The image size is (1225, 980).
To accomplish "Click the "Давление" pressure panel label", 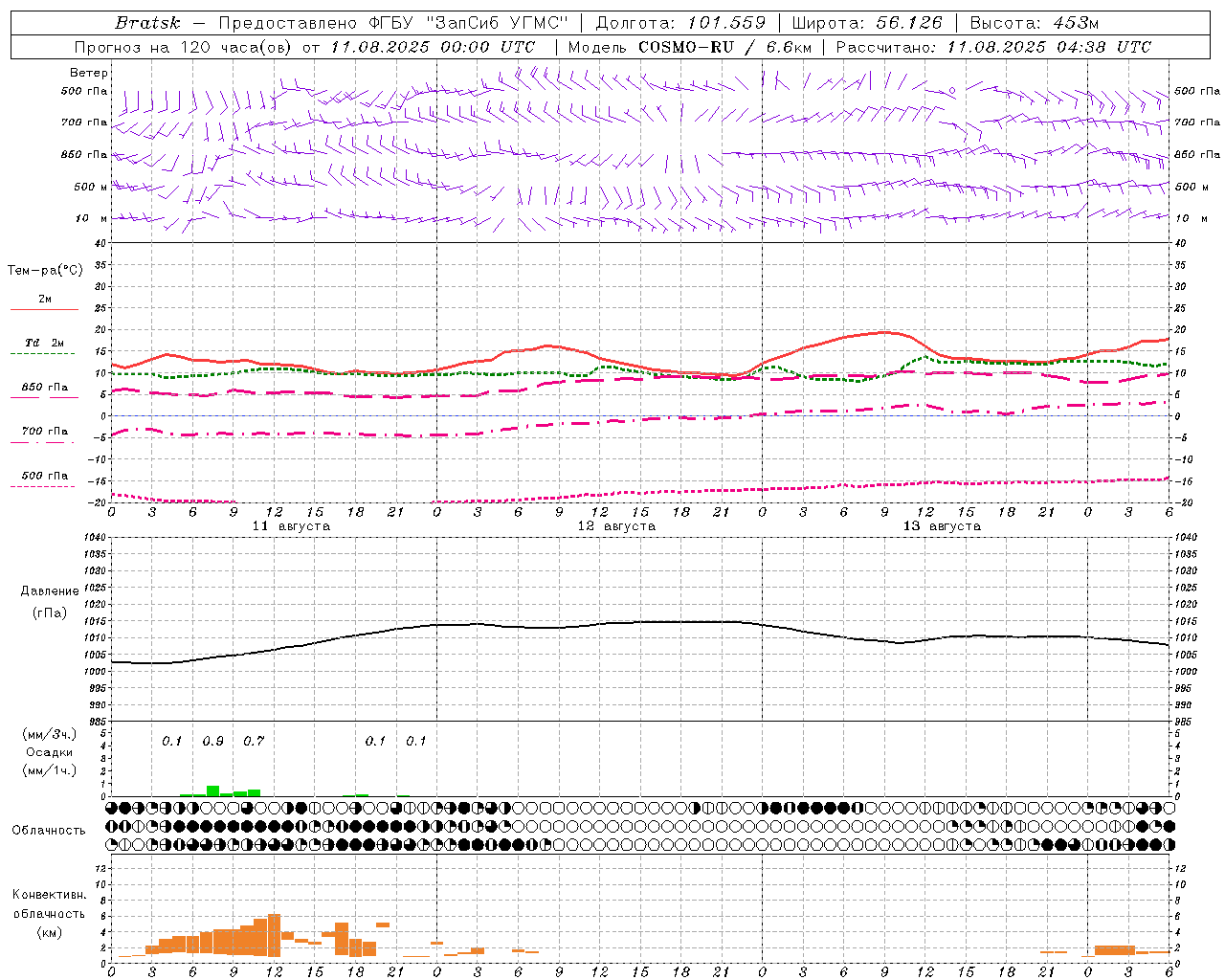I will [50, 591].
